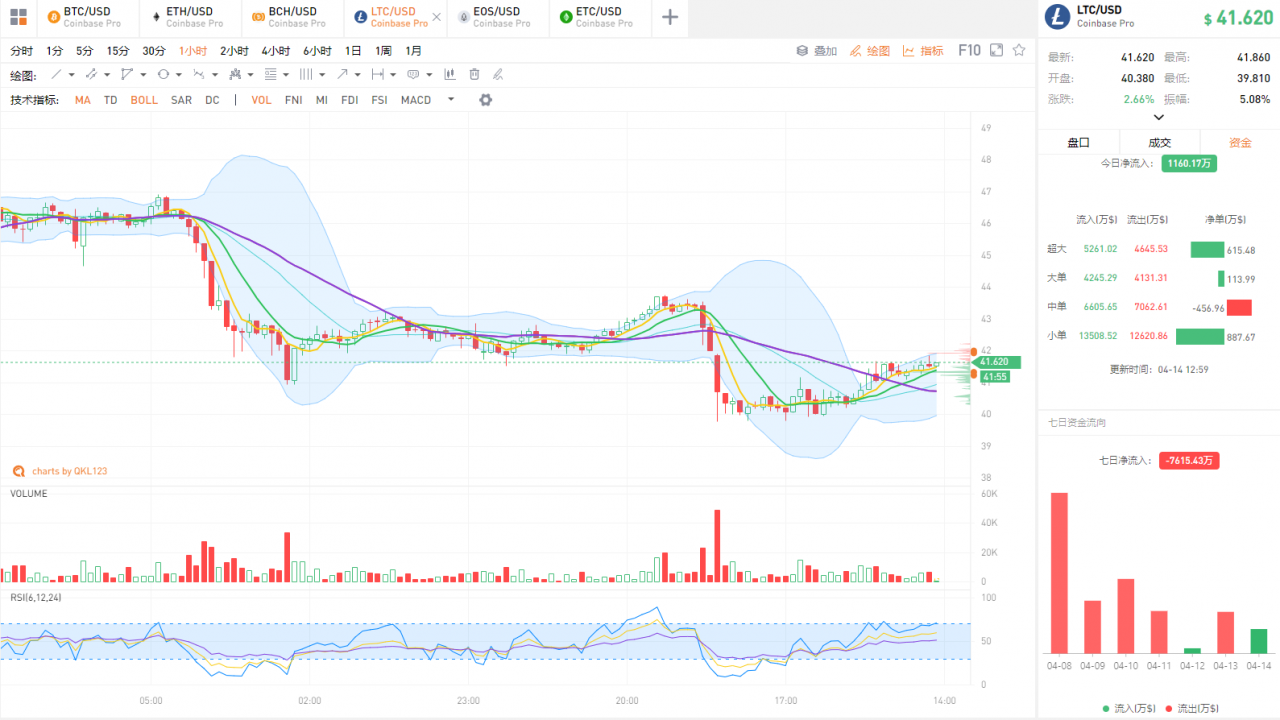Click the Litecoin logo in the right panel

coord(1057,17)
